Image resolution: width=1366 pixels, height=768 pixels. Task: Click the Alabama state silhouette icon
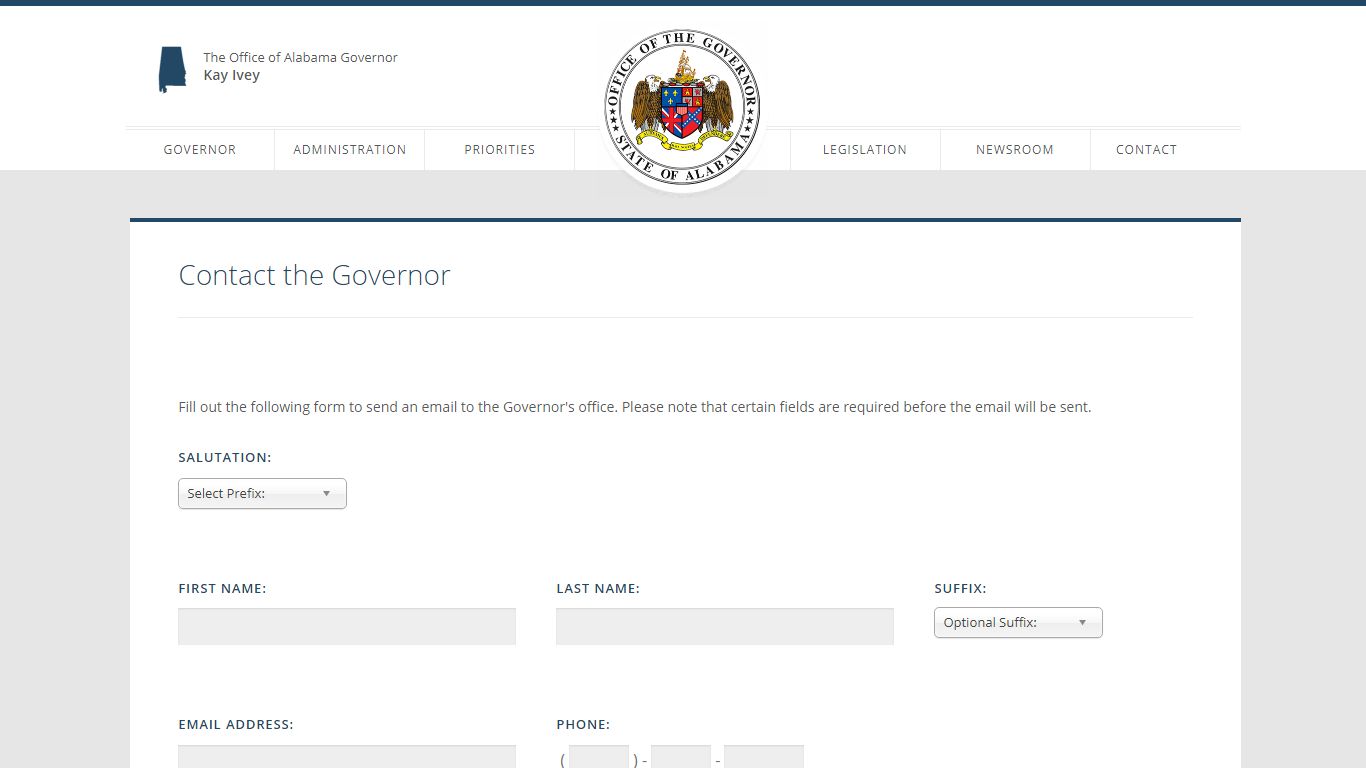tap(172, 70)
